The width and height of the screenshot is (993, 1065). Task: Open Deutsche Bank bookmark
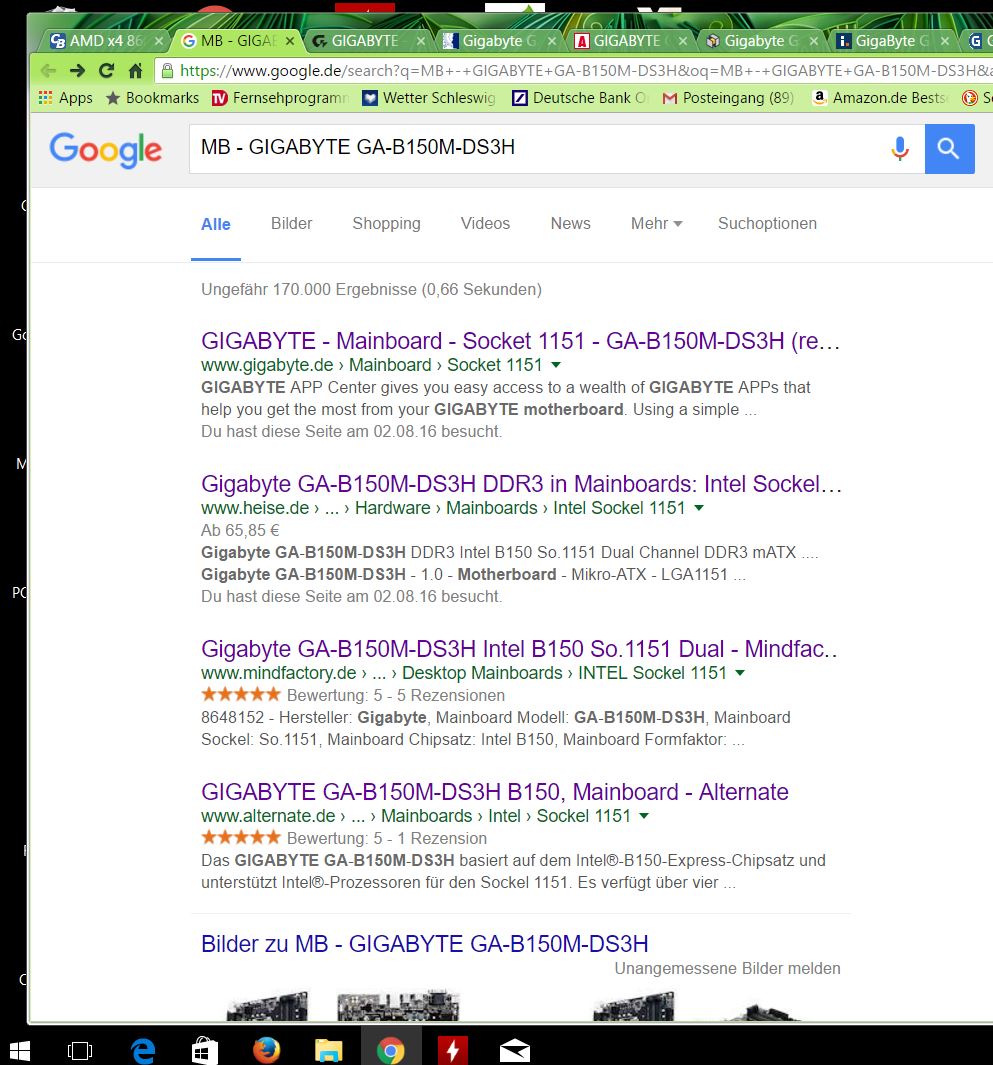pos(579,98)
